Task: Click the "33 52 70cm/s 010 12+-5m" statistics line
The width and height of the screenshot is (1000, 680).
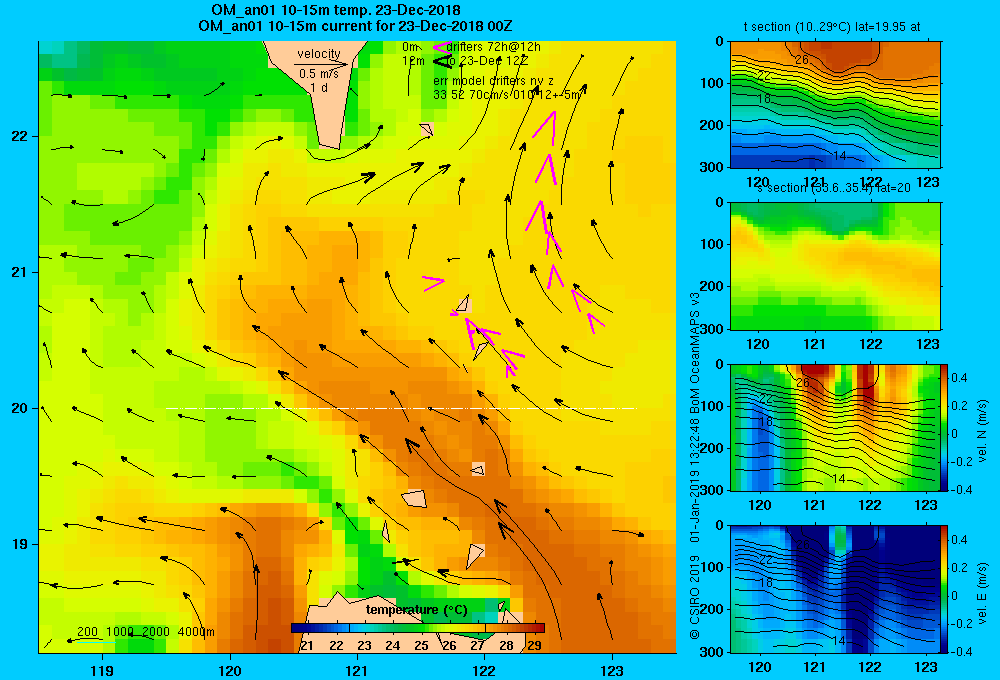Action: 507,95
